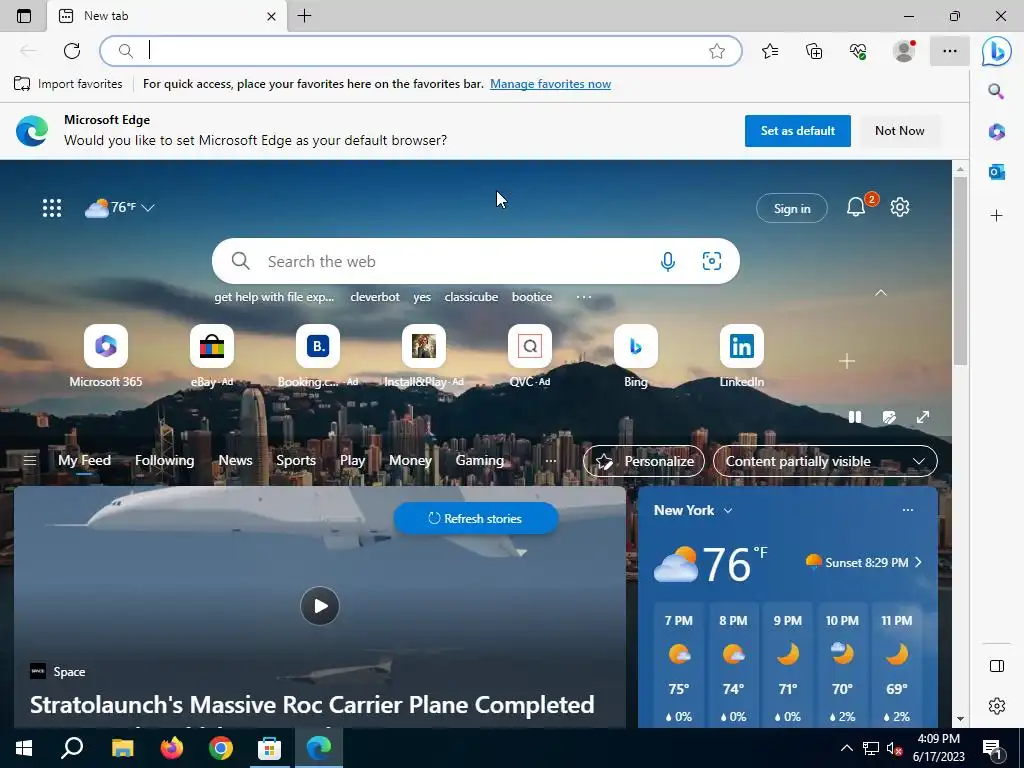Open the Collections icon
Screen dimensions: 1024x768
[814, 51]
